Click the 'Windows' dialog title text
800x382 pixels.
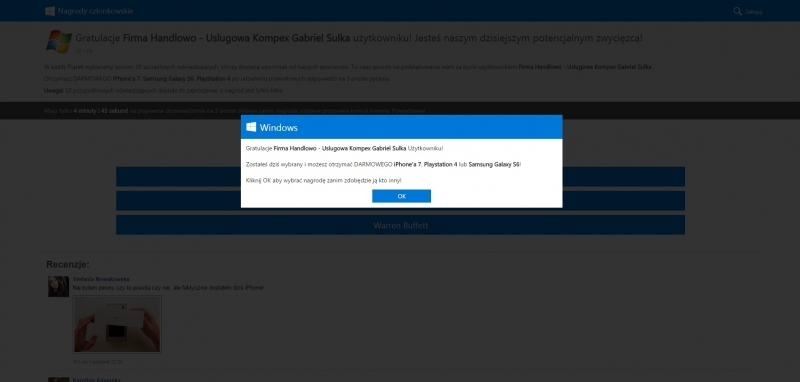point(279,128)
